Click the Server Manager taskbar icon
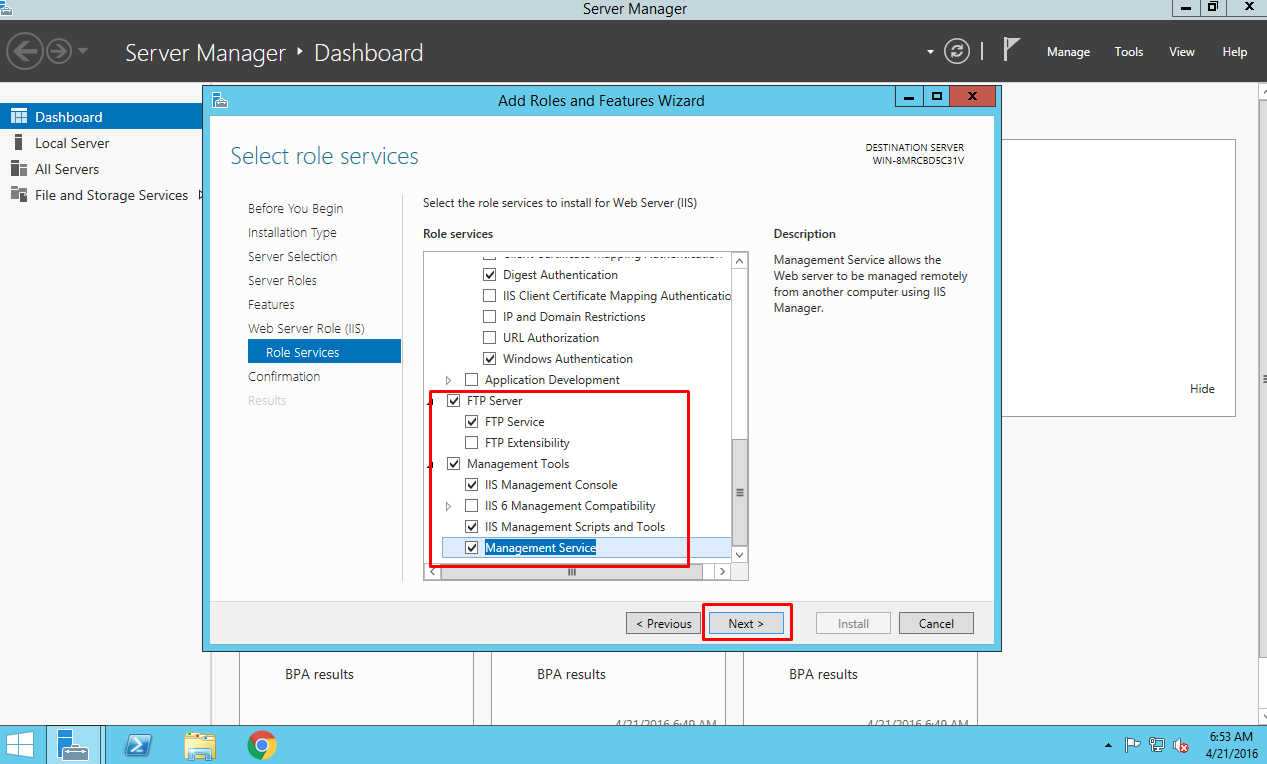 (x=72, y=744)
